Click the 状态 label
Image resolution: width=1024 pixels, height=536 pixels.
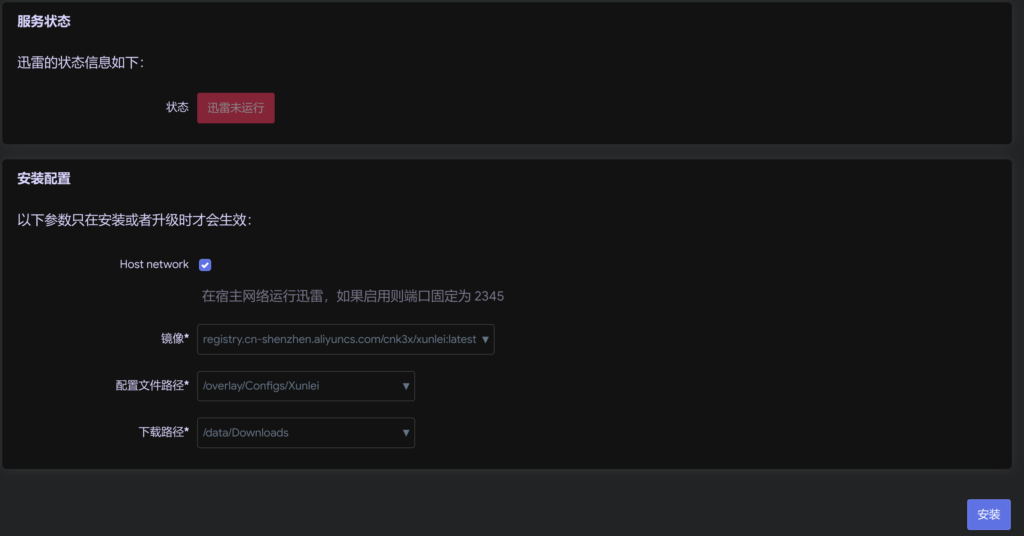tap(177, 107)
